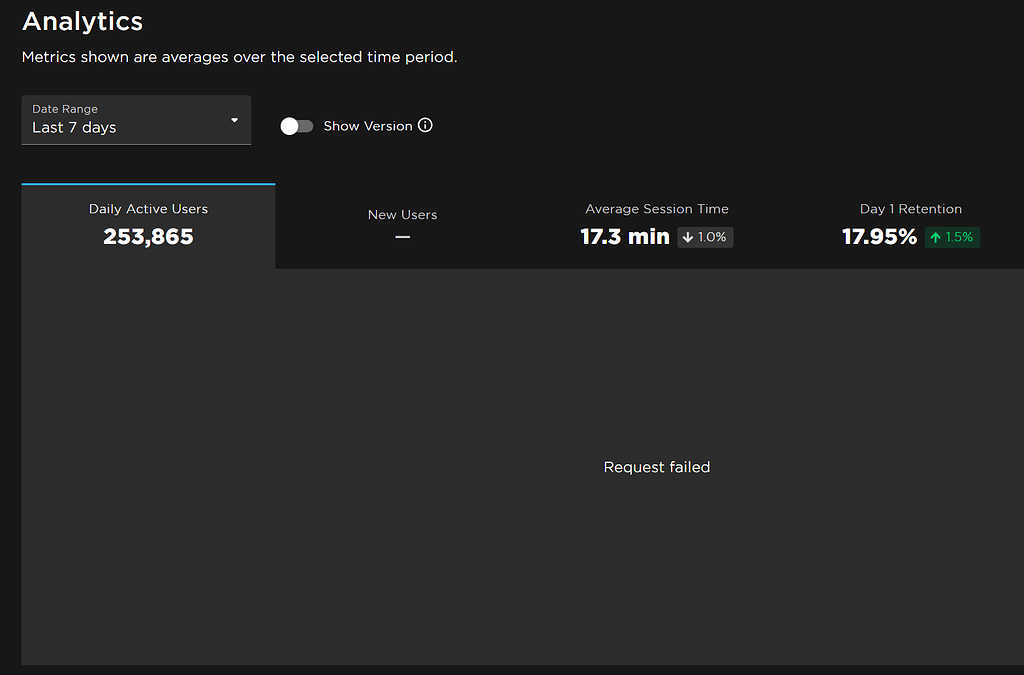The width and height of the screenshot is (1024, 675).
Task: Select the Day 1 Retention tab
Action: (x=910, y=226)
